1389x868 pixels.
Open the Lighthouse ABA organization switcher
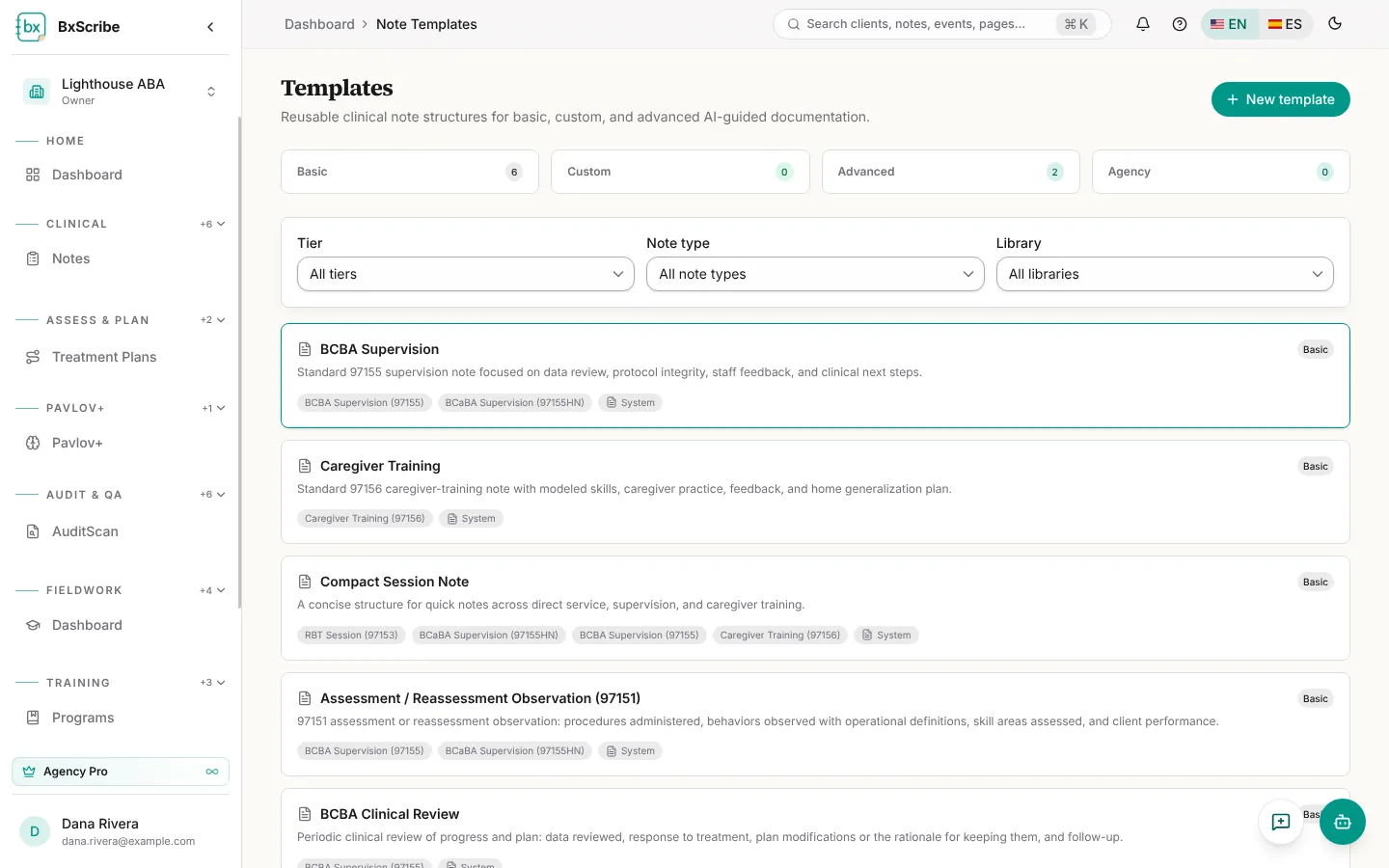121,92
